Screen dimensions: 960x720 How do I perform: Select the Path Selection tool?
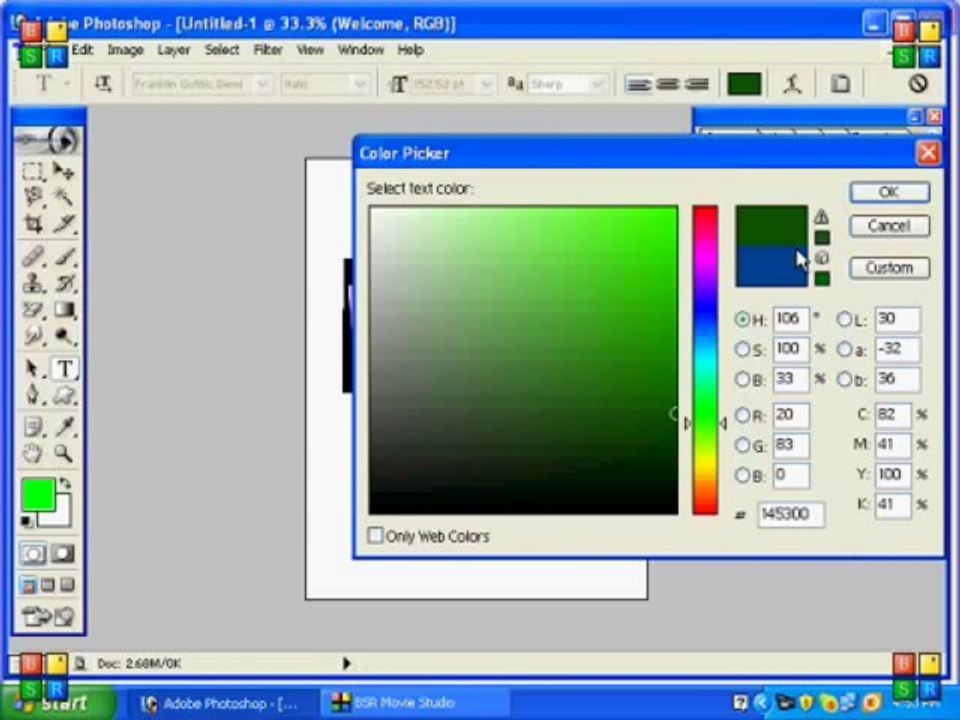33,369
